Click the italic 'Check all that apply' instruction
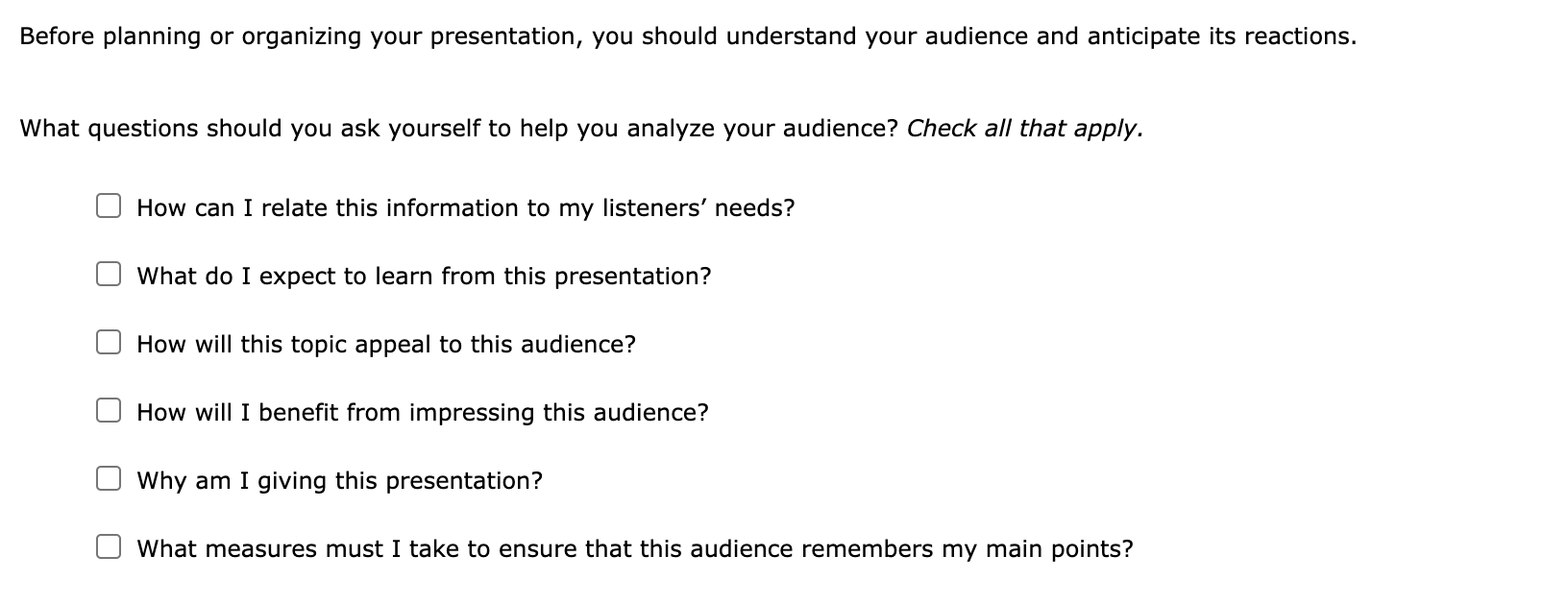1568x605 pixels. tap(1024, 128)
